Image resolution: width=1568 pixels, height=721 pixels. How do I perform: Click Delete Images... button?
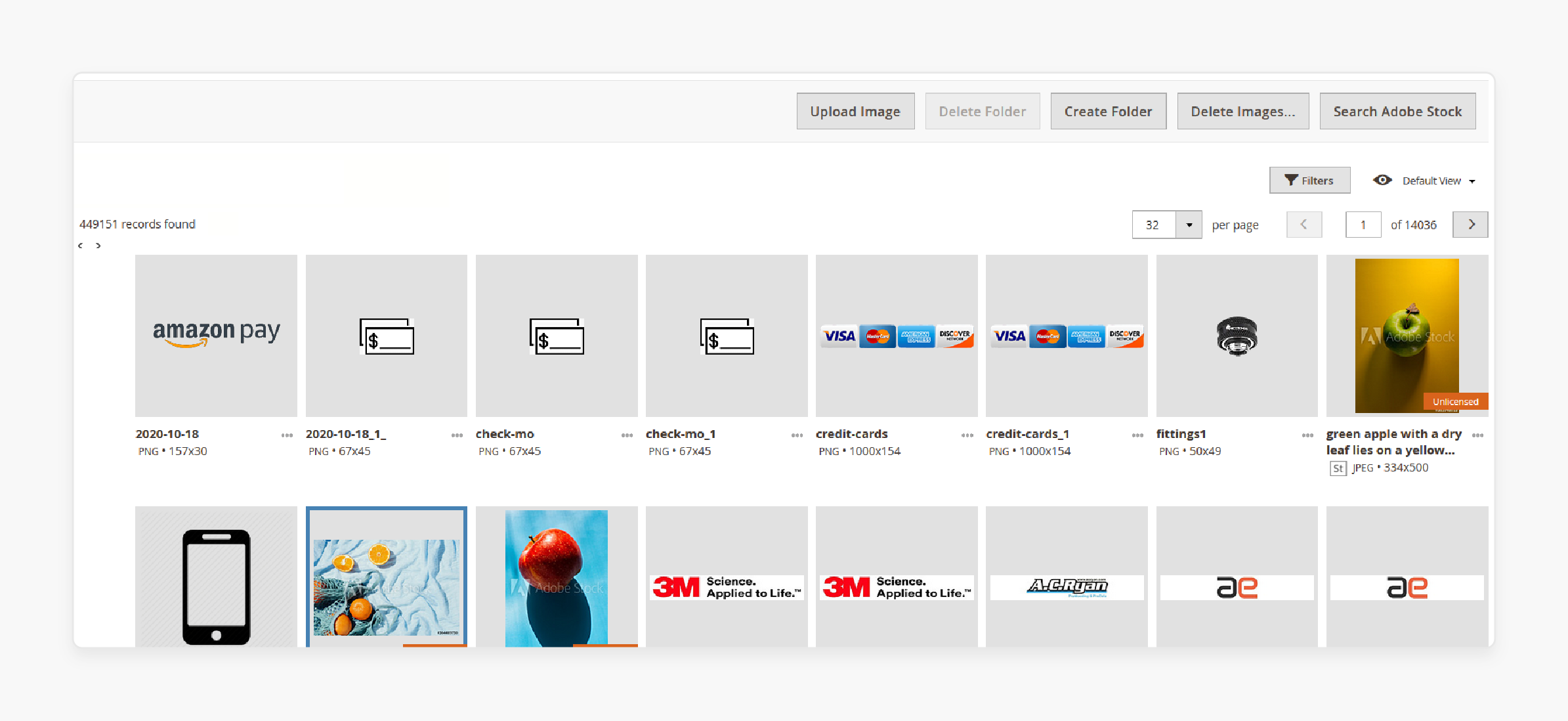click(x=1243, y=112)
